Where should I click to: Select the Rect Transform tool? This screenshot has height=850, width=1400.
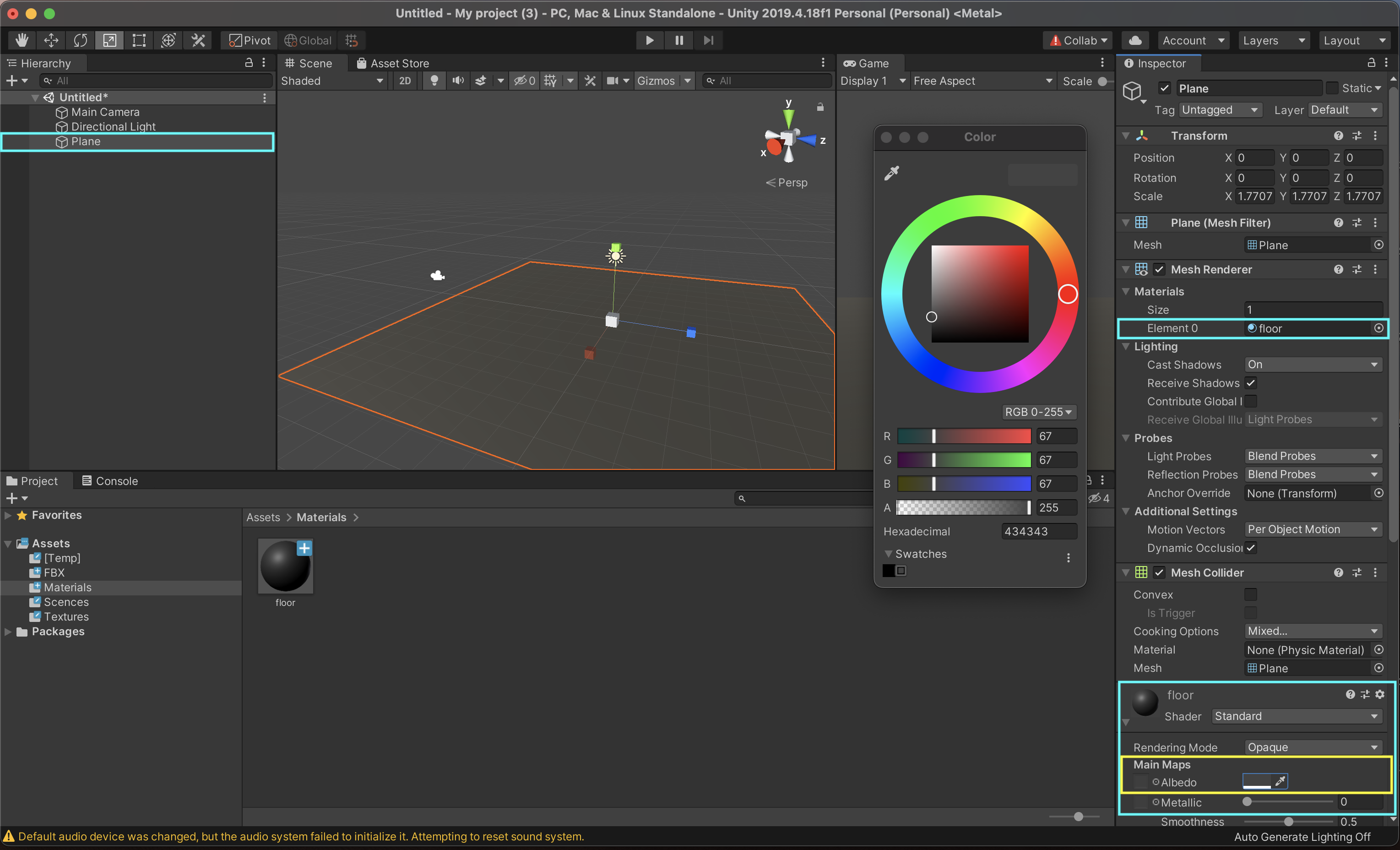(x=139, y=40)
